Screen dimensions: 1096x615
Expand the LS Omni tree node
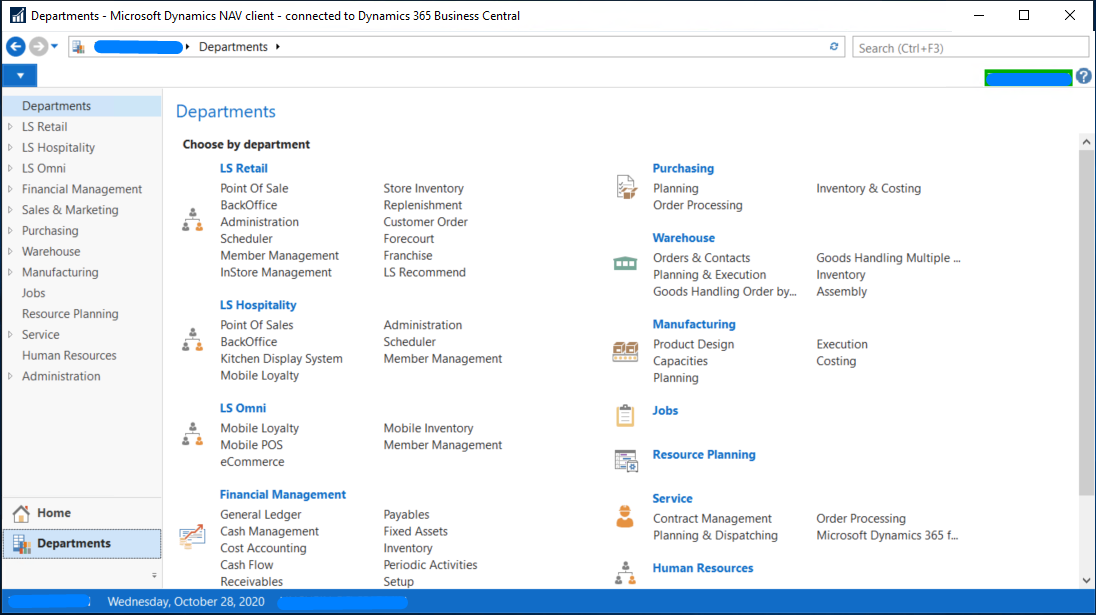[10, 168]
